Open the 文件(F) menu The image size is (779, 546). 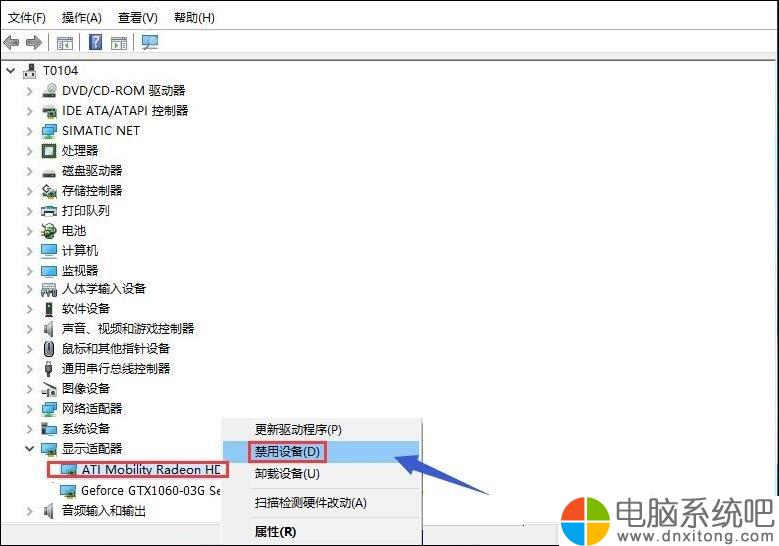pyautogui.click(x=27, y=18)
